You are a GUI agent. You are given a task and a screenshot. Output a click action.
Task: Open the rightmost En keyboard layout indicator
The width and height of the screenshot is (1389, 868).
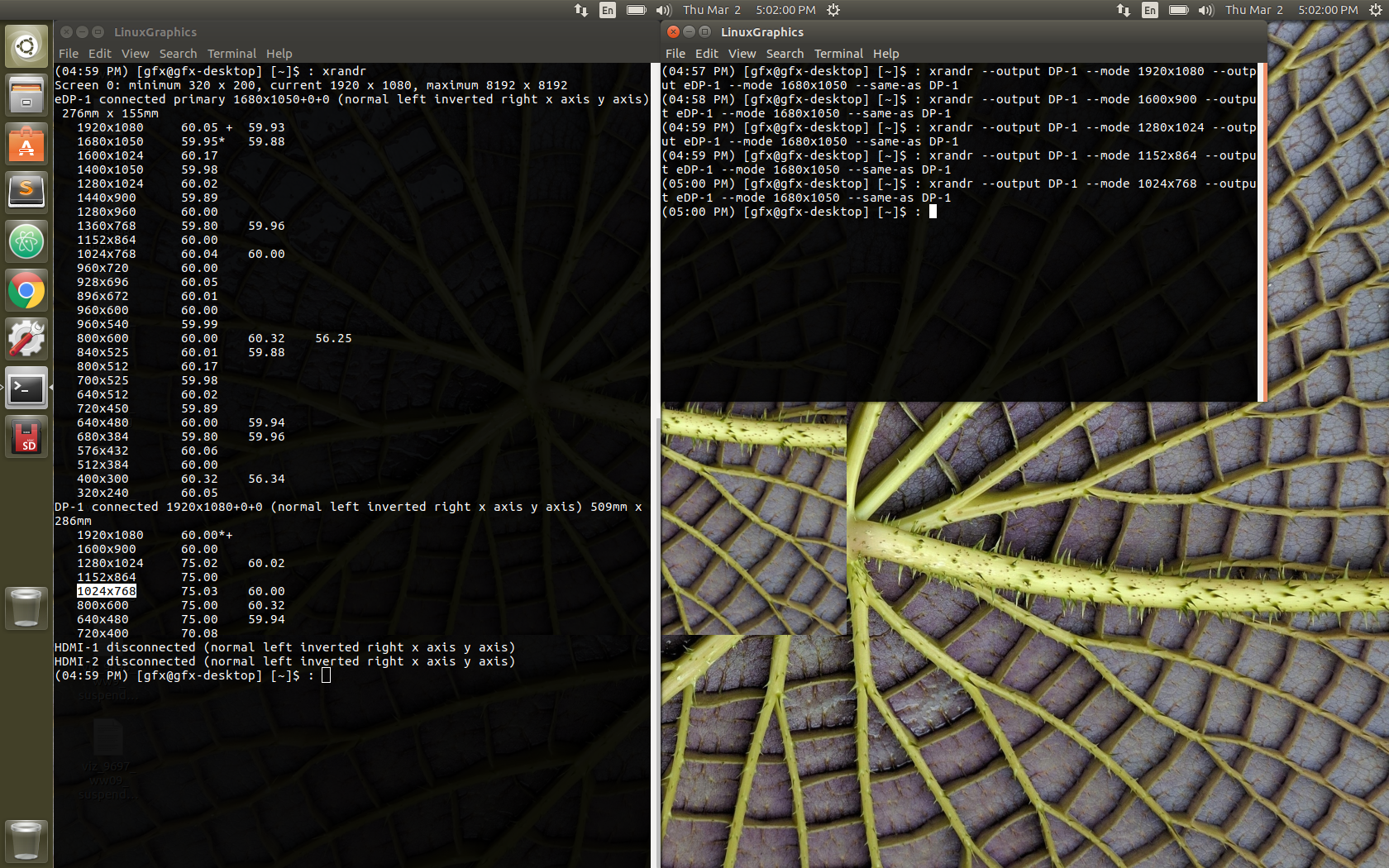click(1150, 10)
